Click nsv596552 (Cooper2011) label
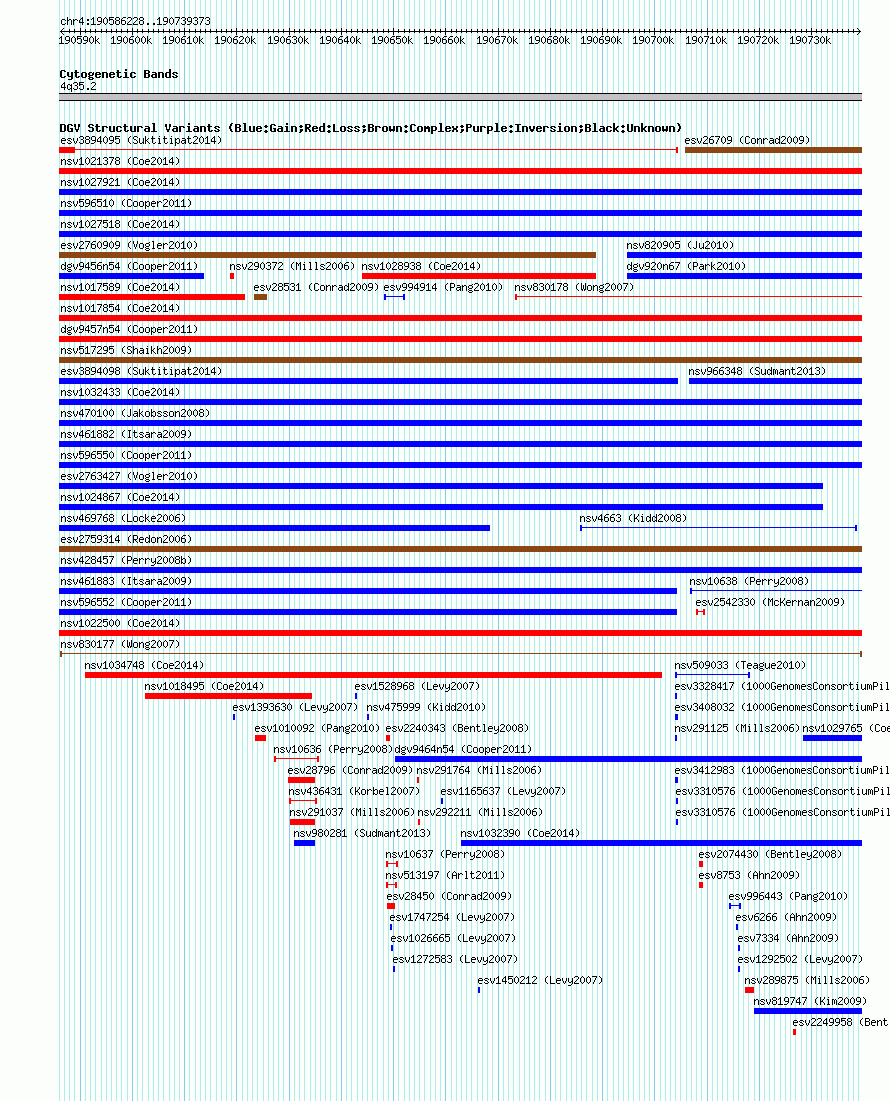The width and height of the screenshot is (890, 1101). coord(126,604)
